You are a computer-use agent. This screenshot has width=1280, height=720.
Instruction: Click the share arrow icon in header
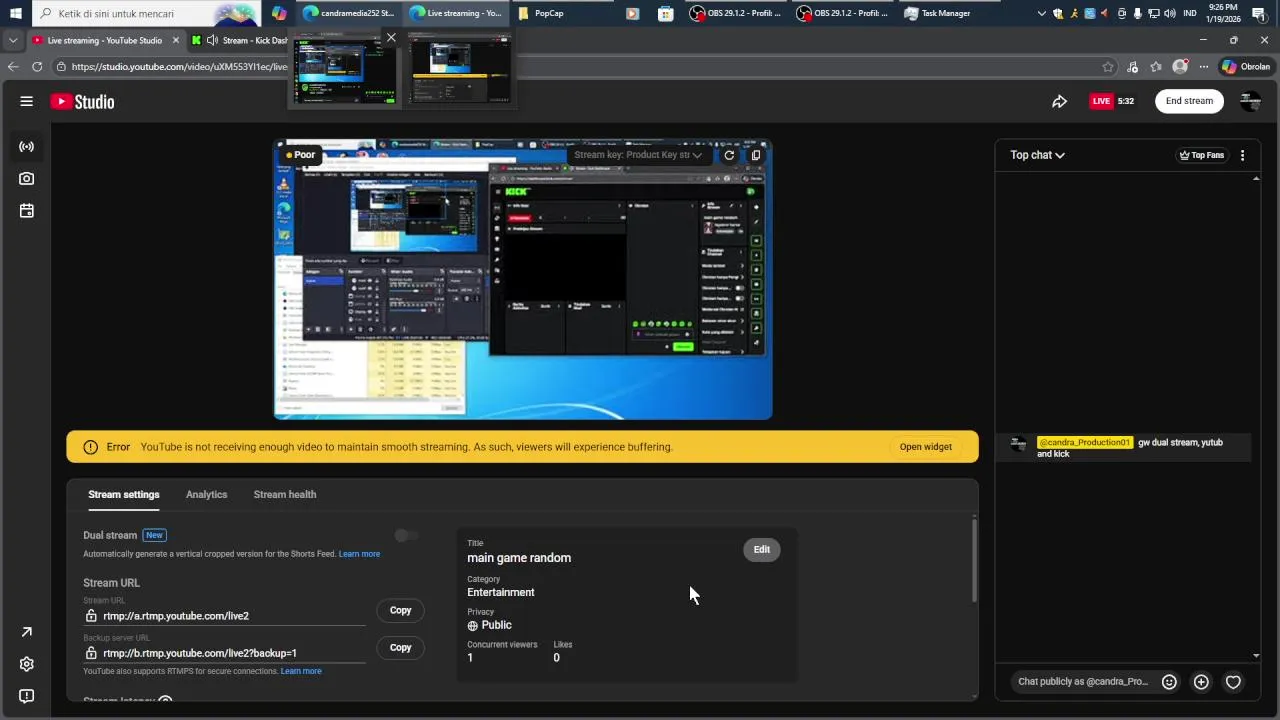click(x=1060, y=101)
